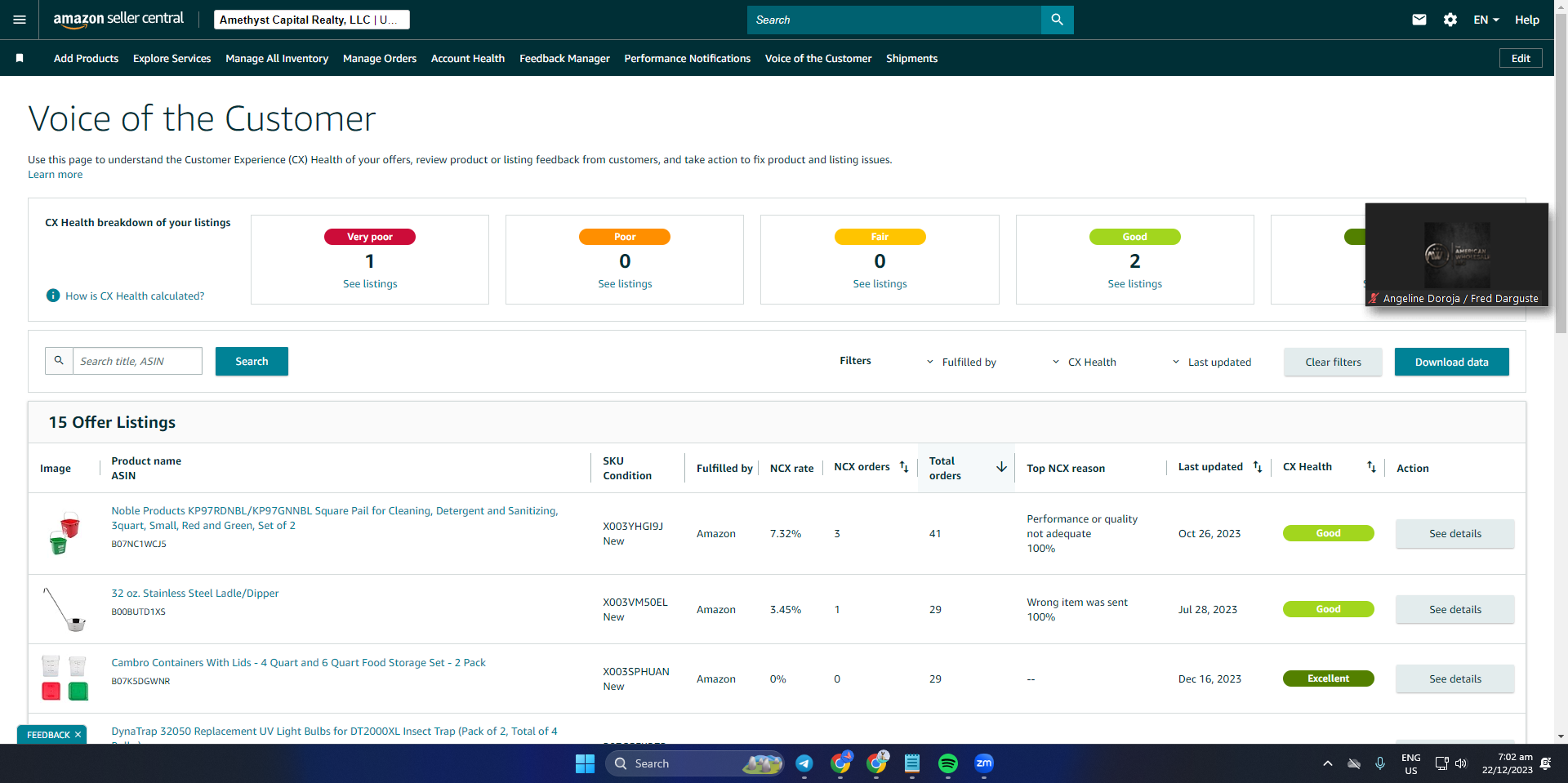Open Feedback Manager
1568x783 pixels.
[x=564, y=58]
